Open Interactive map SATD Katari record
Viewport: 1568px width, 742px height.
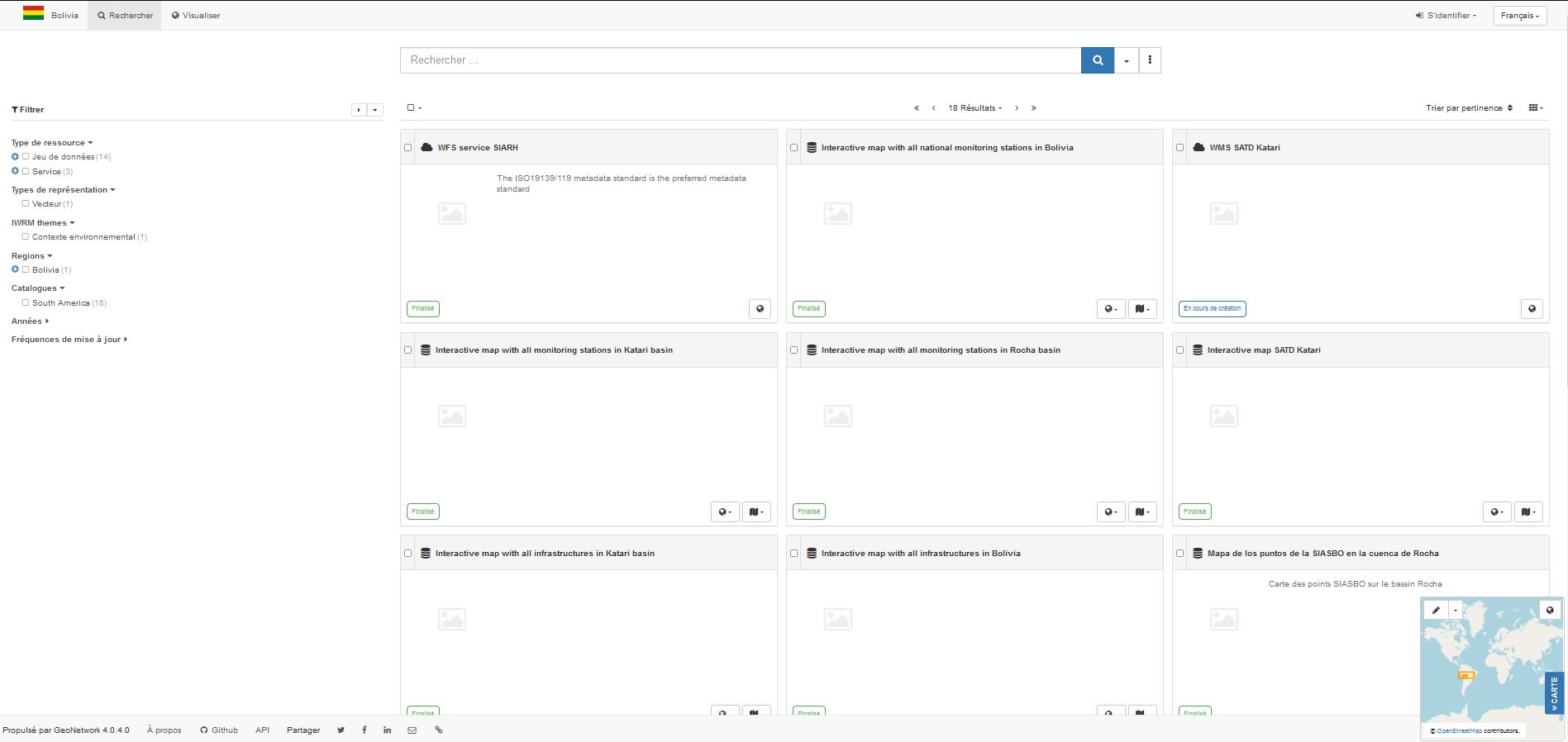click(x=1263, y=350)
